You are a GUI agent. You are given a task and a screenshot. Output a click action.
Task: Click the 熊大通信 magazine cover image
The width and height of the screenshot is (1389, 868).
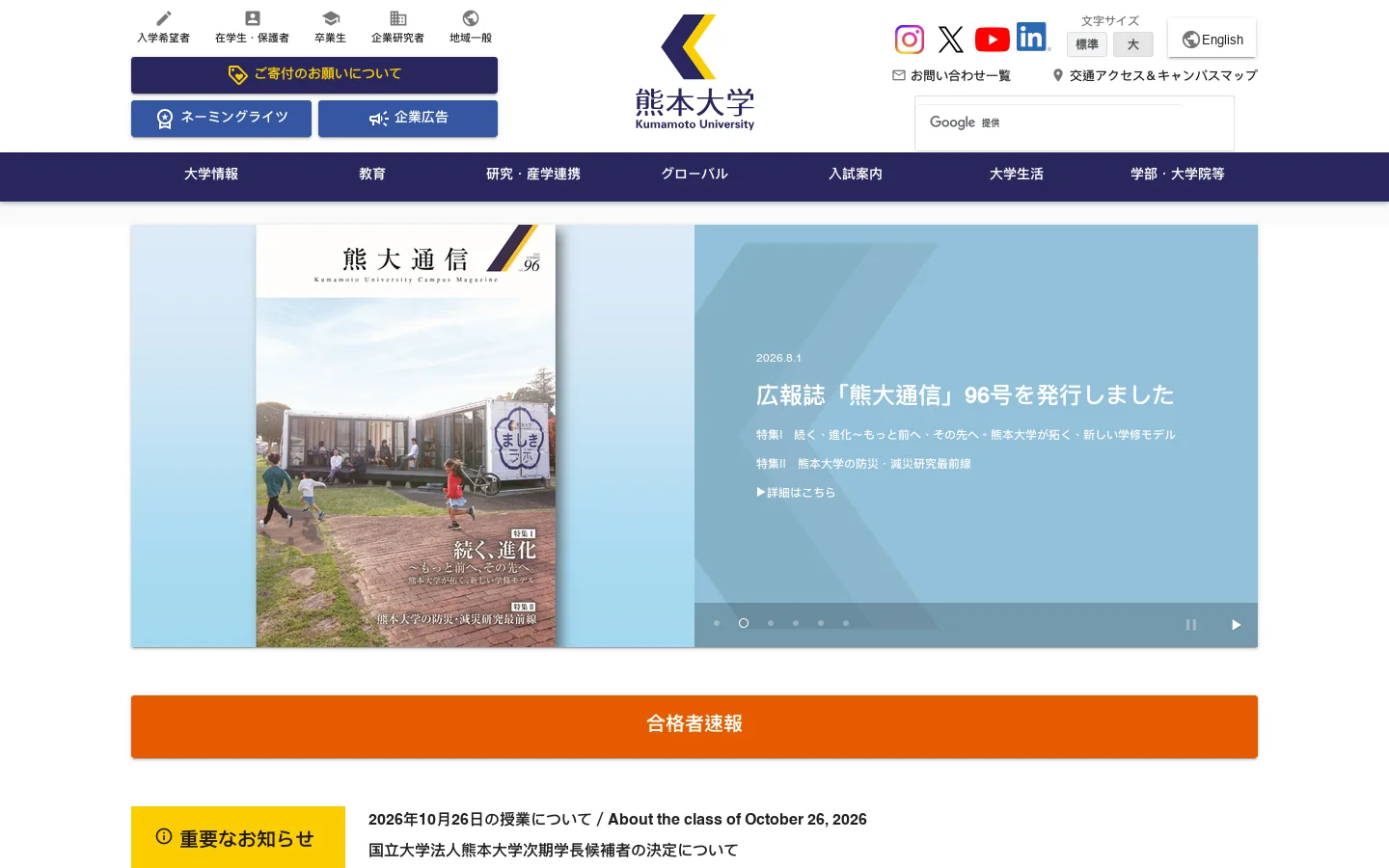click(406, 436)
